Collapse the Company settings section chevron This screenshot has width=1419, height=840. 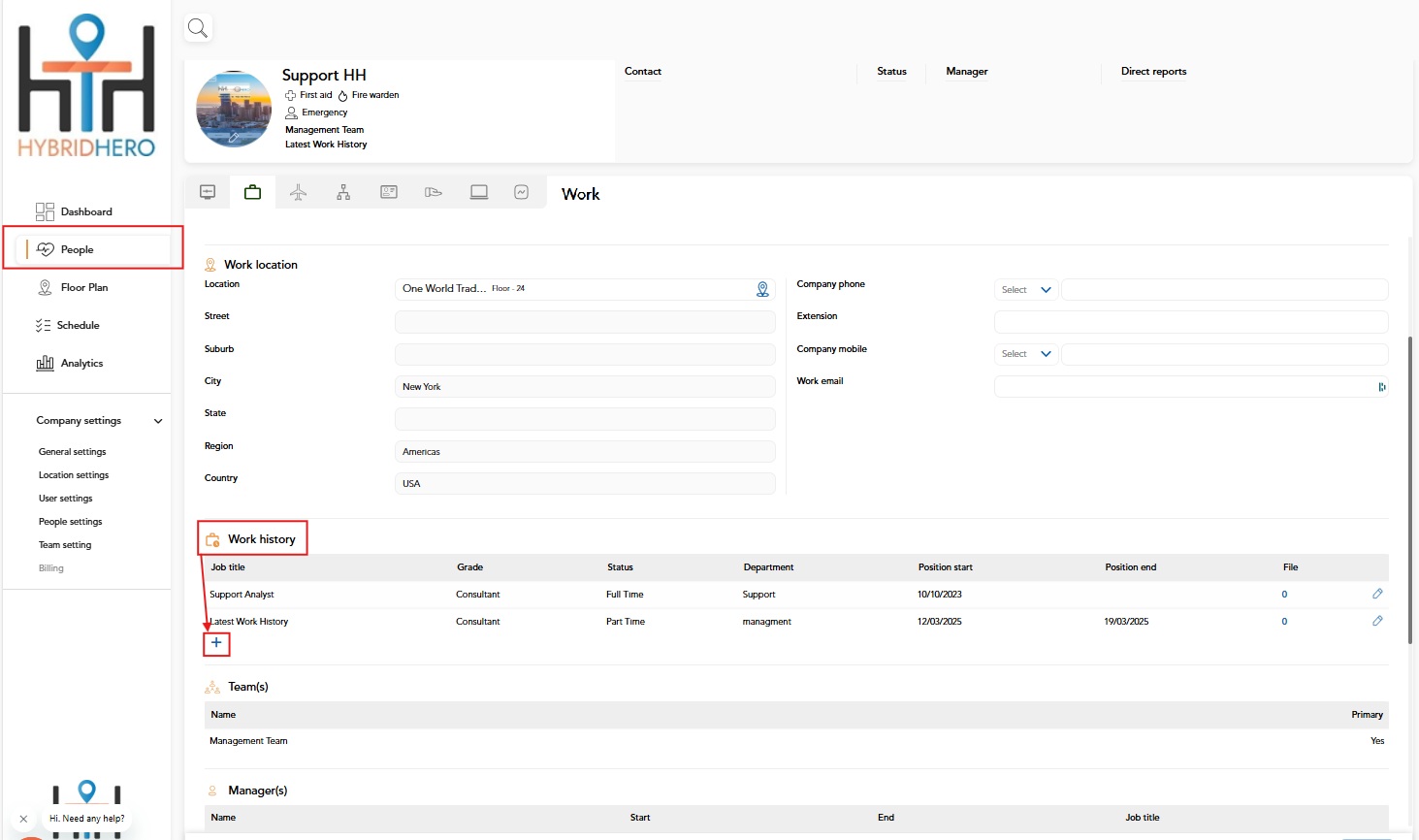[158, 421]
